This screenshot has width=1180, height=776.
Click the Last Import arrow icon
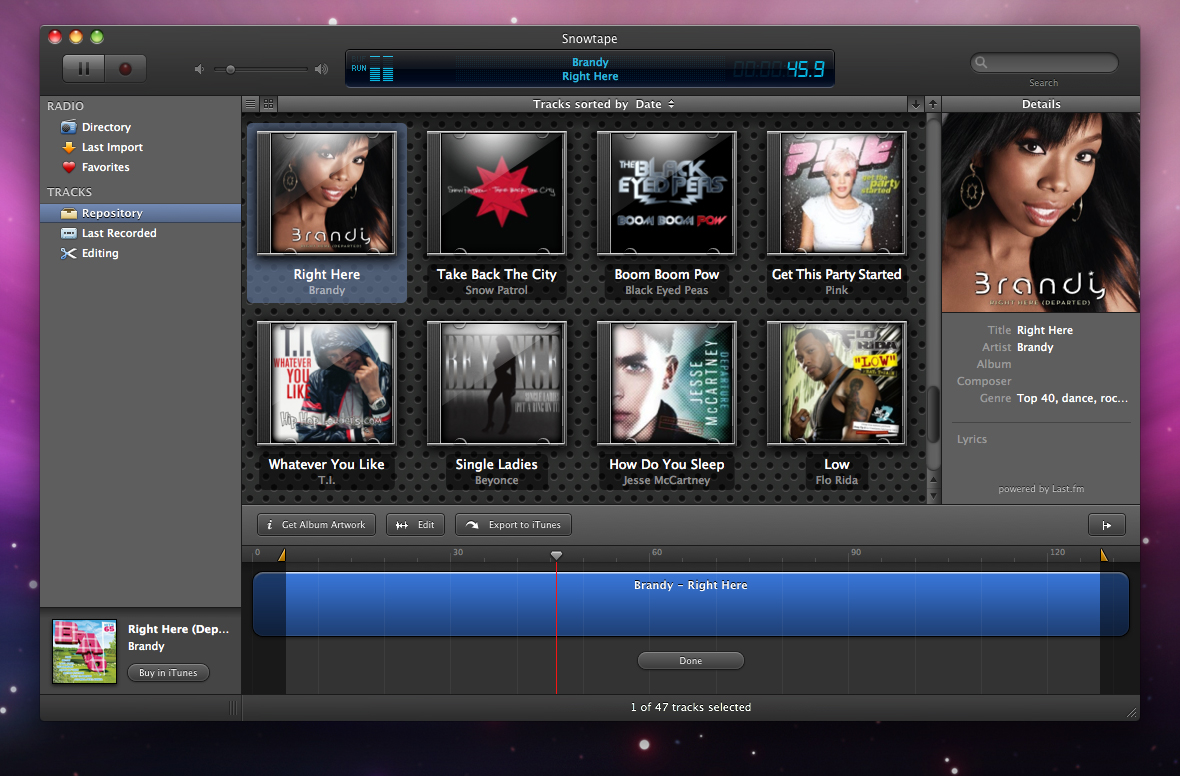pos(68,148)
